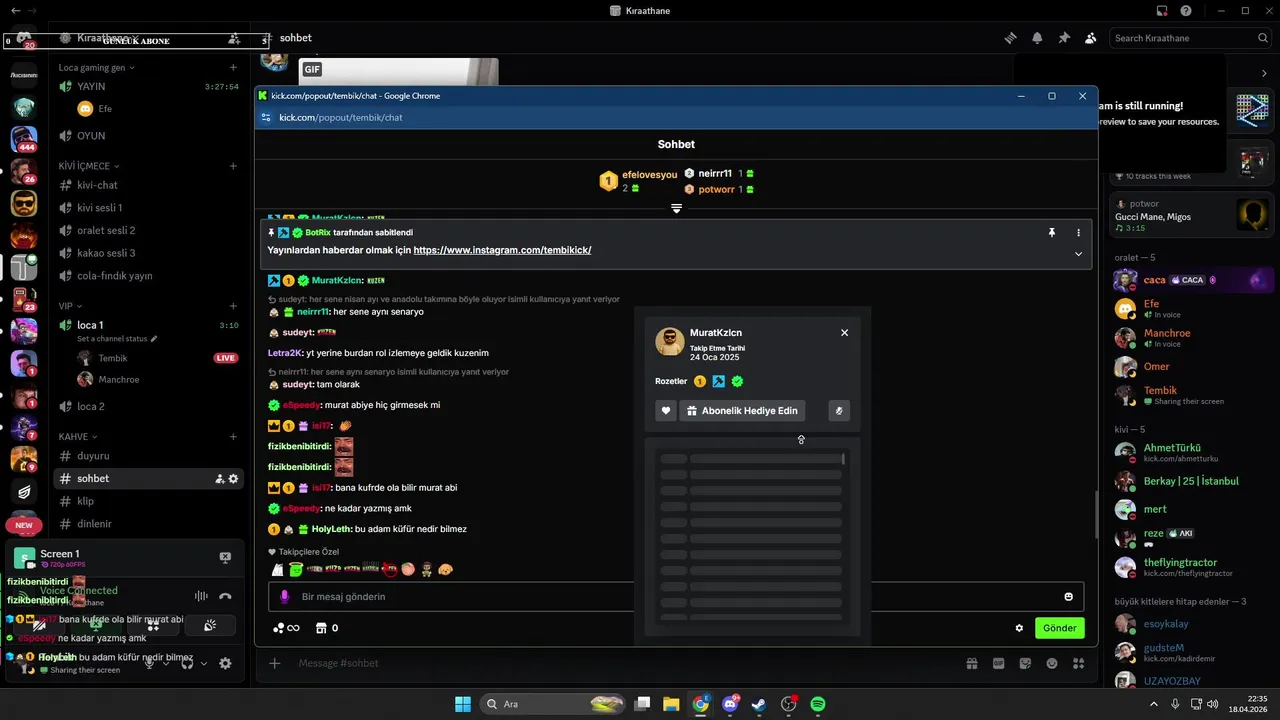
Task: Add a channel to KAHVE category
Action: pyautogui.click(x=233, y=437)
